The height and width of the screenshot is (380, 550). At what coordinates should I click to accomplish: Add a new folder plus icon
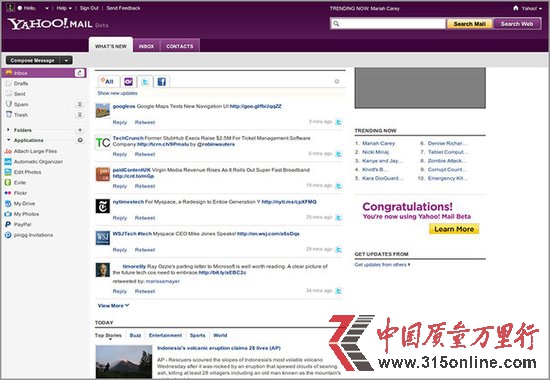click(80, 130)
